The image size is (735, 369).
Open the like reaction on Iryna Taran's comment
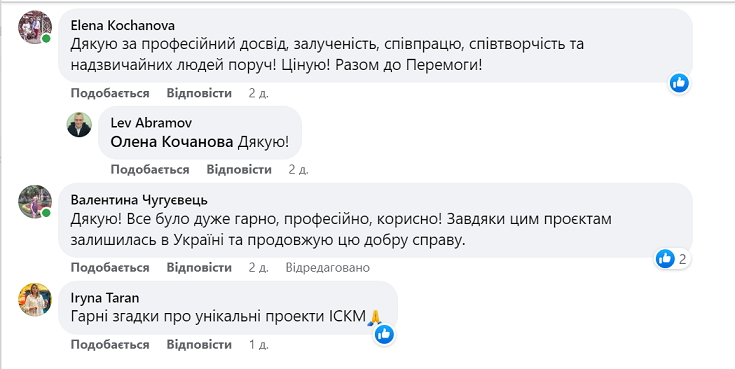[384, 334]
